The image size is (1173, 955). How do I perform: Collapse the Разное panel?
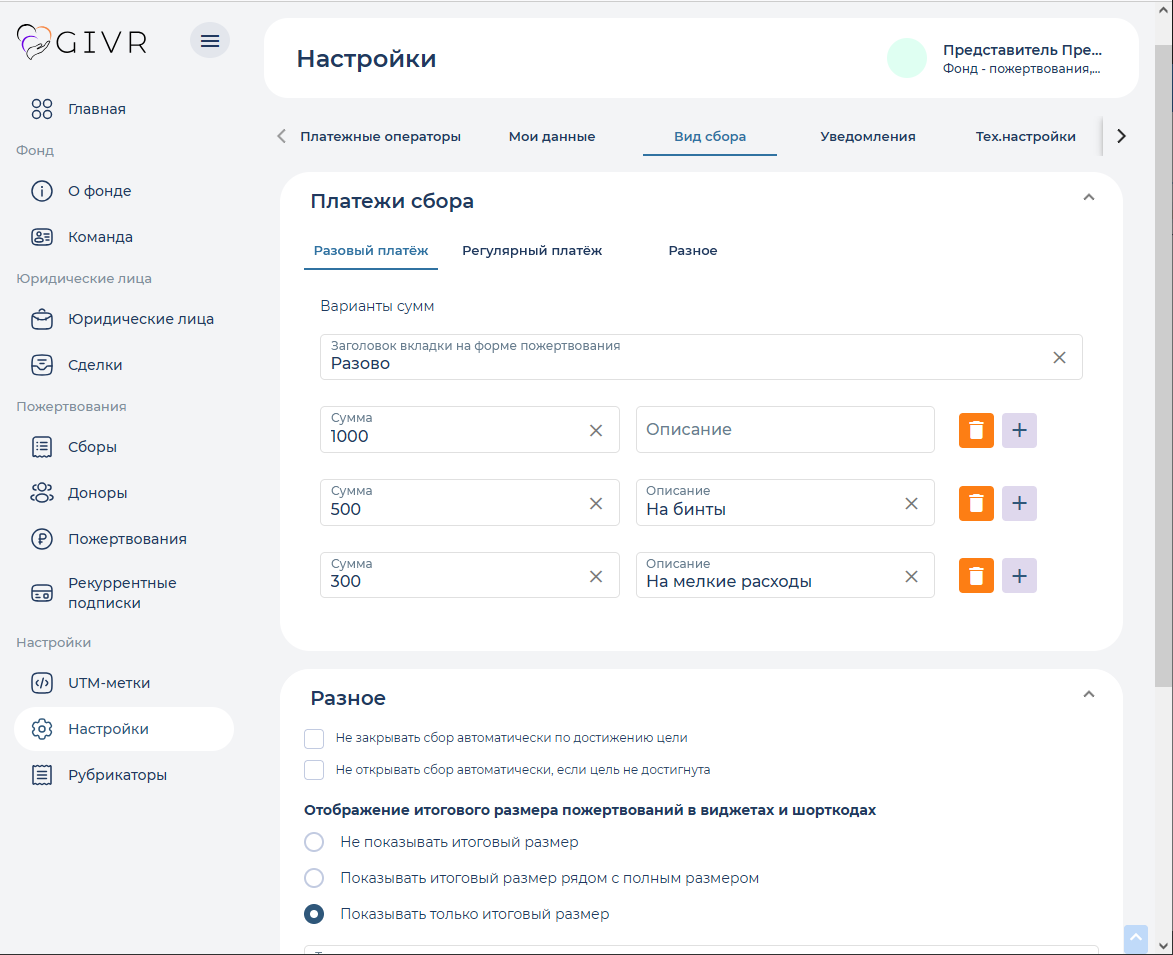tap(1088, 695)
